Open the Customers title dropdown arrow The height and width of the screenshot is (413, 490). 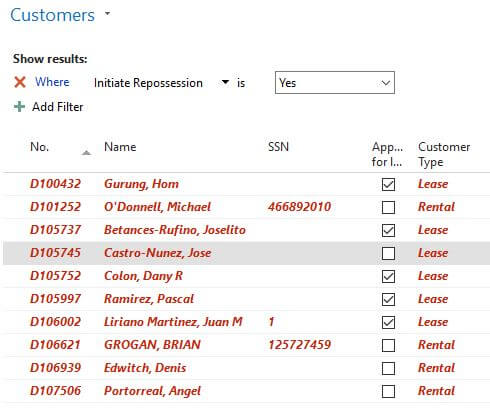coord(107,14)
